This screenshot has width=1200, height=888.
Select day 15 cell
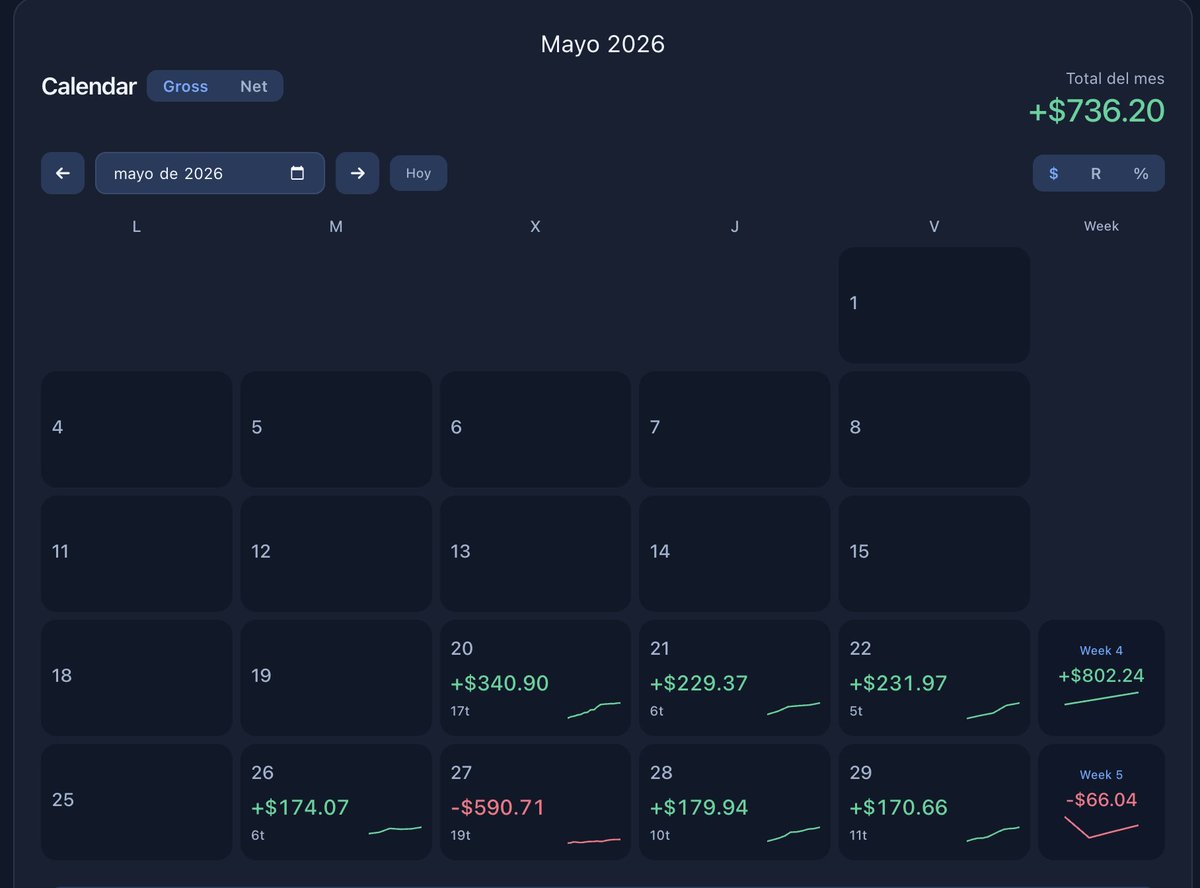pyautogui.click(x=934, y=554)
